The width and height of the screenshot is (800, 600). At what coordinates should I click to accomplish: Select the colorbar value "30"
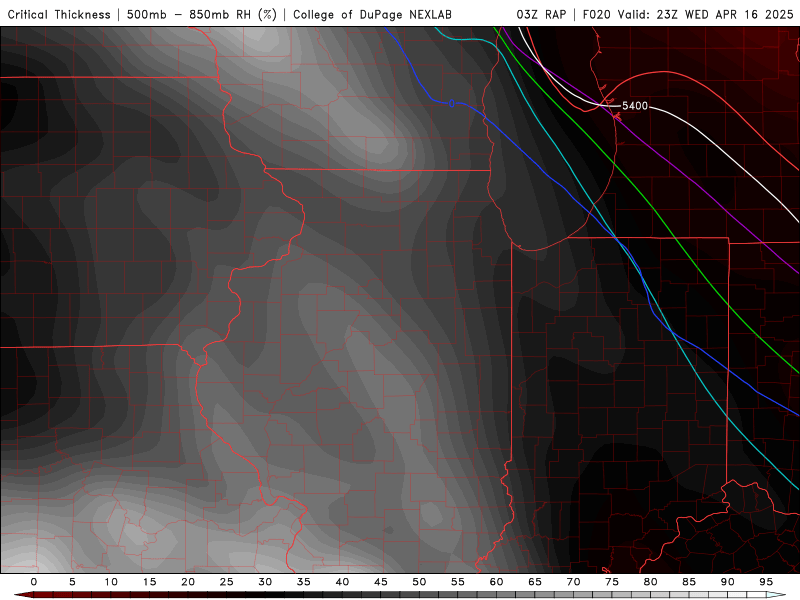click(x=265, y=582)
